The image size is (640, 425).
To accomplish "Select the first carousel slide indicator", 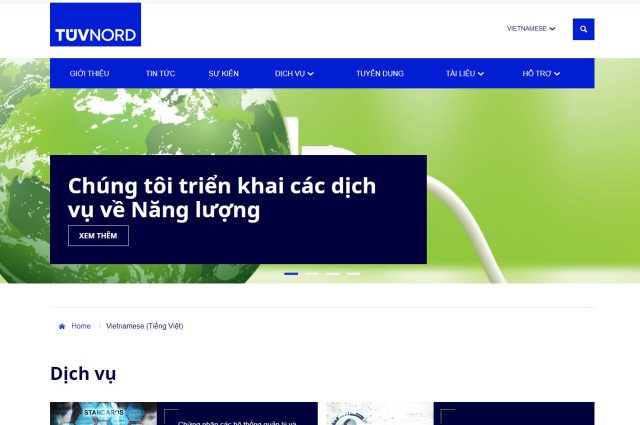I will tap(291, 274).
